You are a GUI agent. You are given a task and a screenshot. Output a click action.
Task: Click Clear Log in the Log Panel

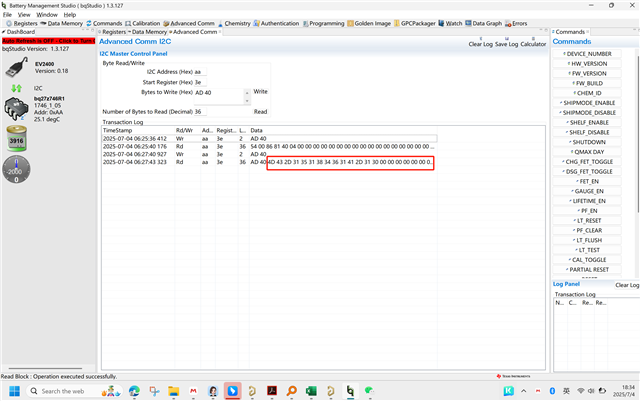click(627, 285)
